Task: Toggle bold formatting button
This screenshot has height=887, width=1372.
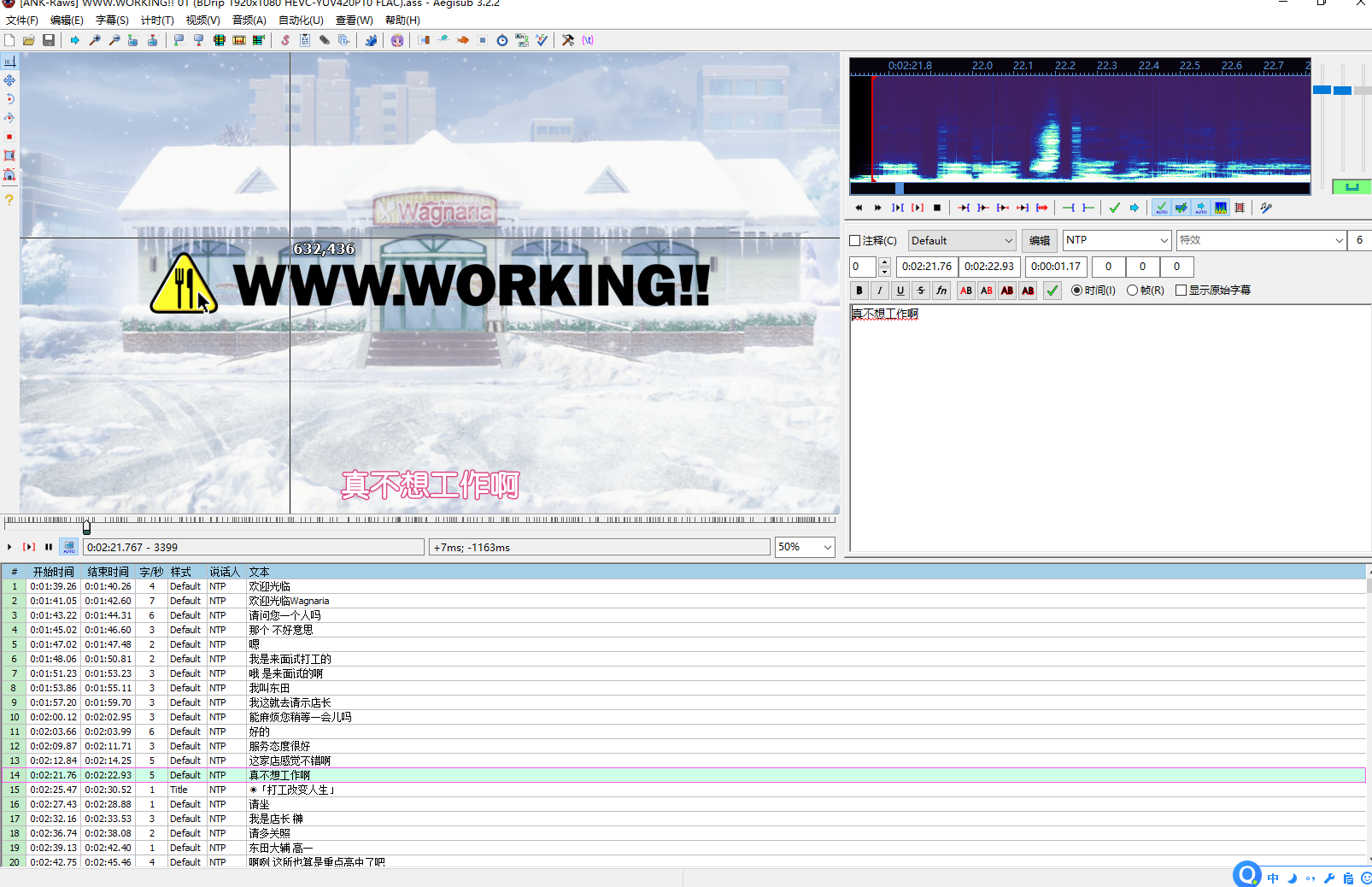Action: 859,291
